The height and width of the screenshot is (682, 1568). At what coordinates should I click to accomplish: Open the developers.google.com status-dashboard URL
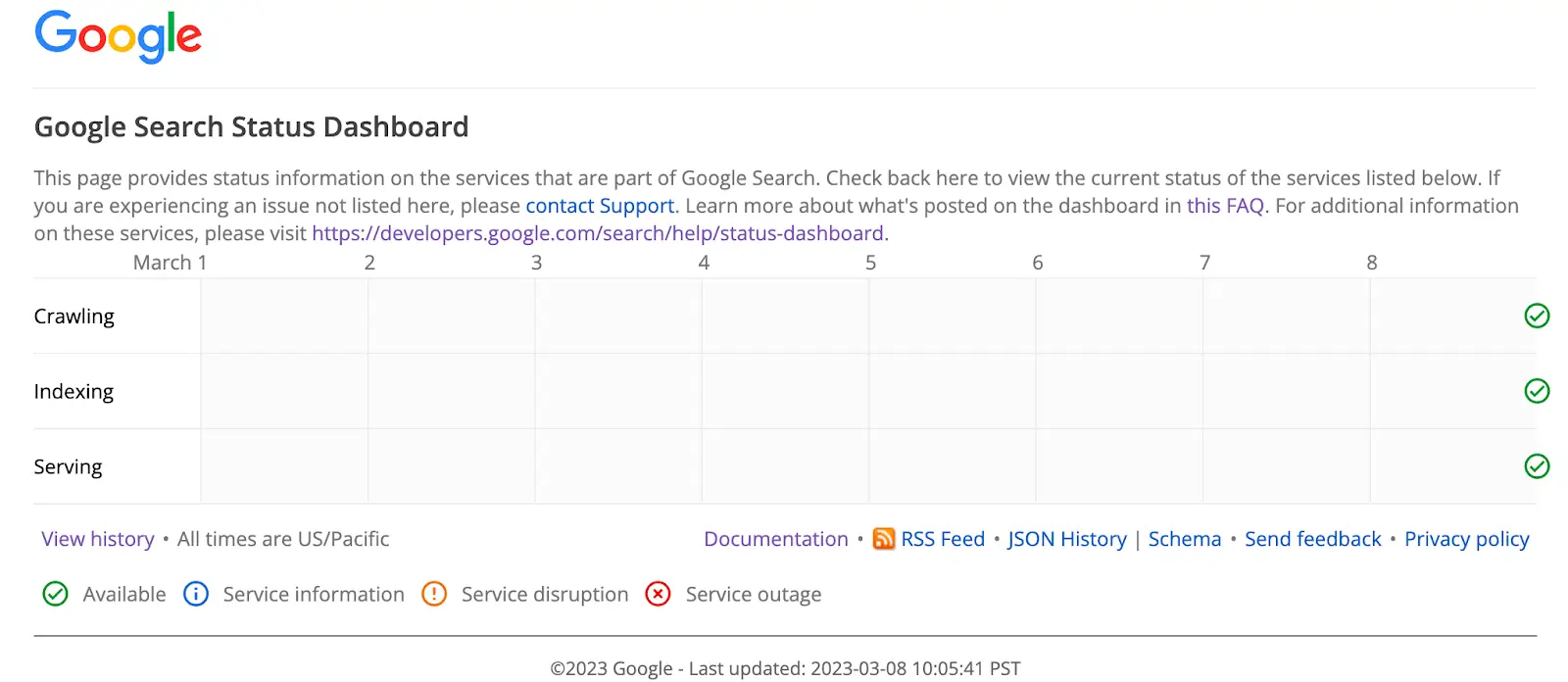600,233
